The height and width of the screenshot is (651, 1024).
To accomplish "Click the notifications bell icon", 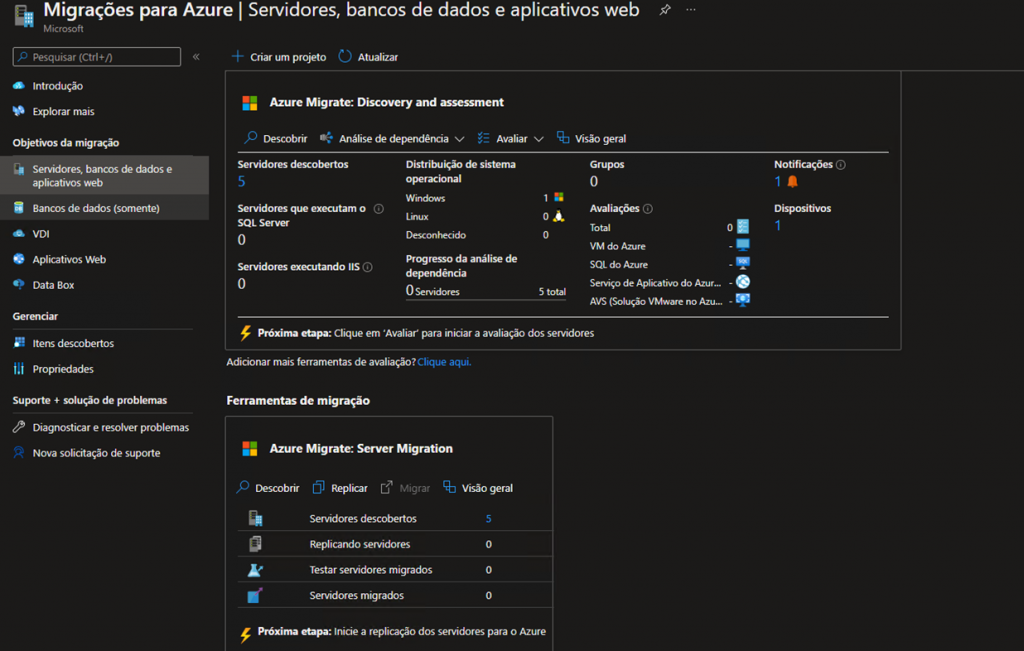I will (x=792, y=182).
